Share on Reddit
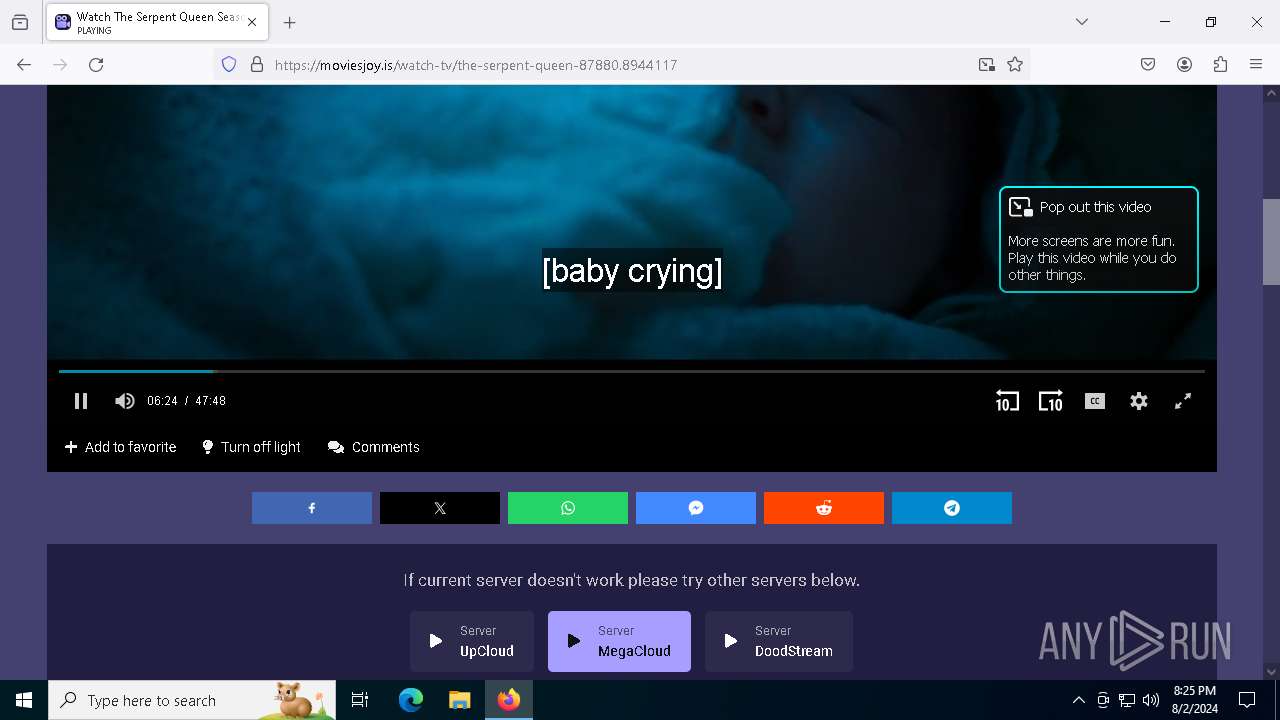The width and height of the screenshot is (1280, 720). point(824,508)
